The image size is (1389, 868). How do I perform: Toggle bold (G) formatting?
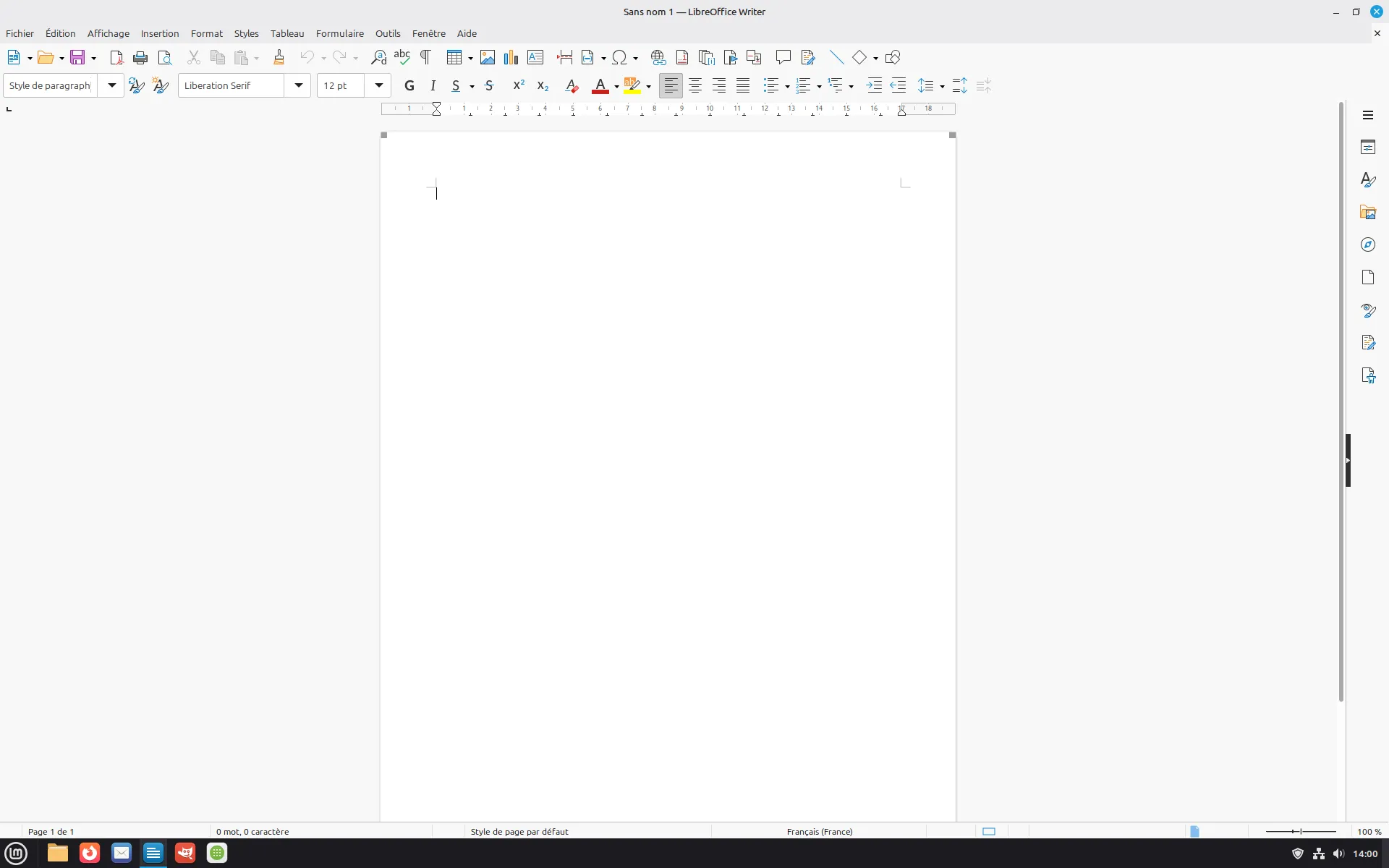click(x=409, y=85)
